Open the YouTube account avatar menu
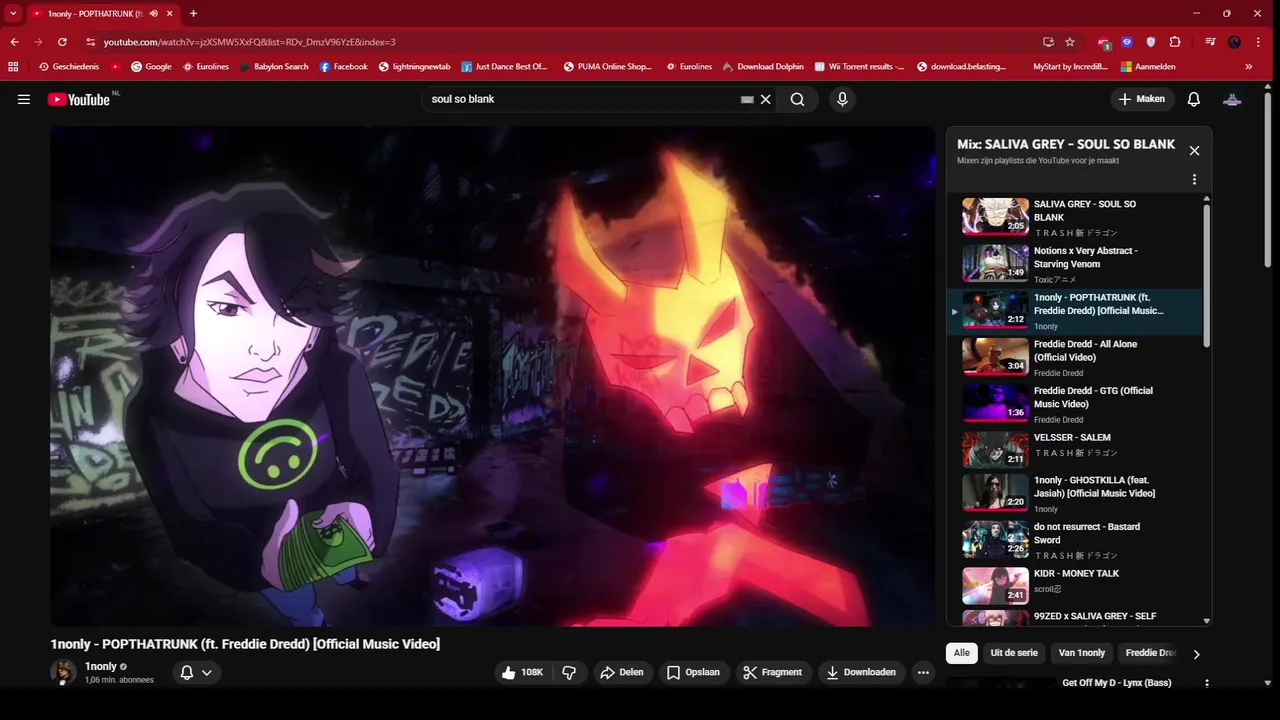 click(1233, 99)
